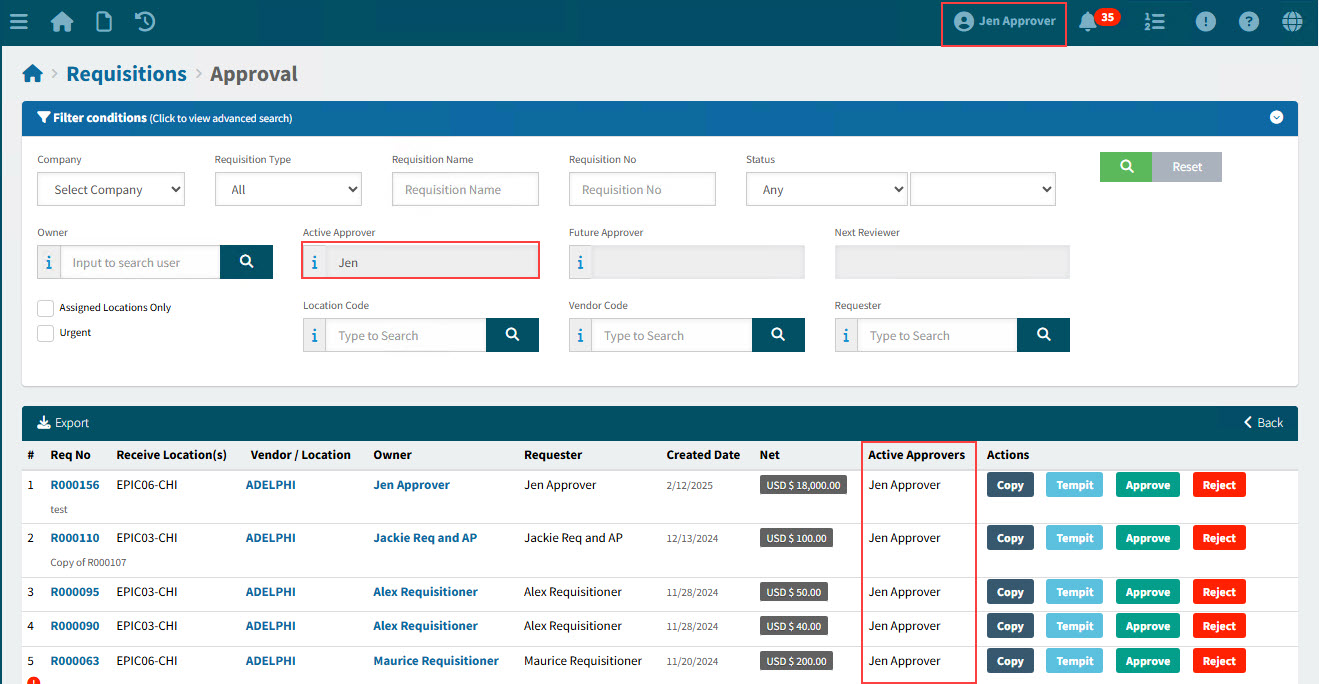1319x684 pixels.
Task: Open the globe language selector
Action: 1292,21
